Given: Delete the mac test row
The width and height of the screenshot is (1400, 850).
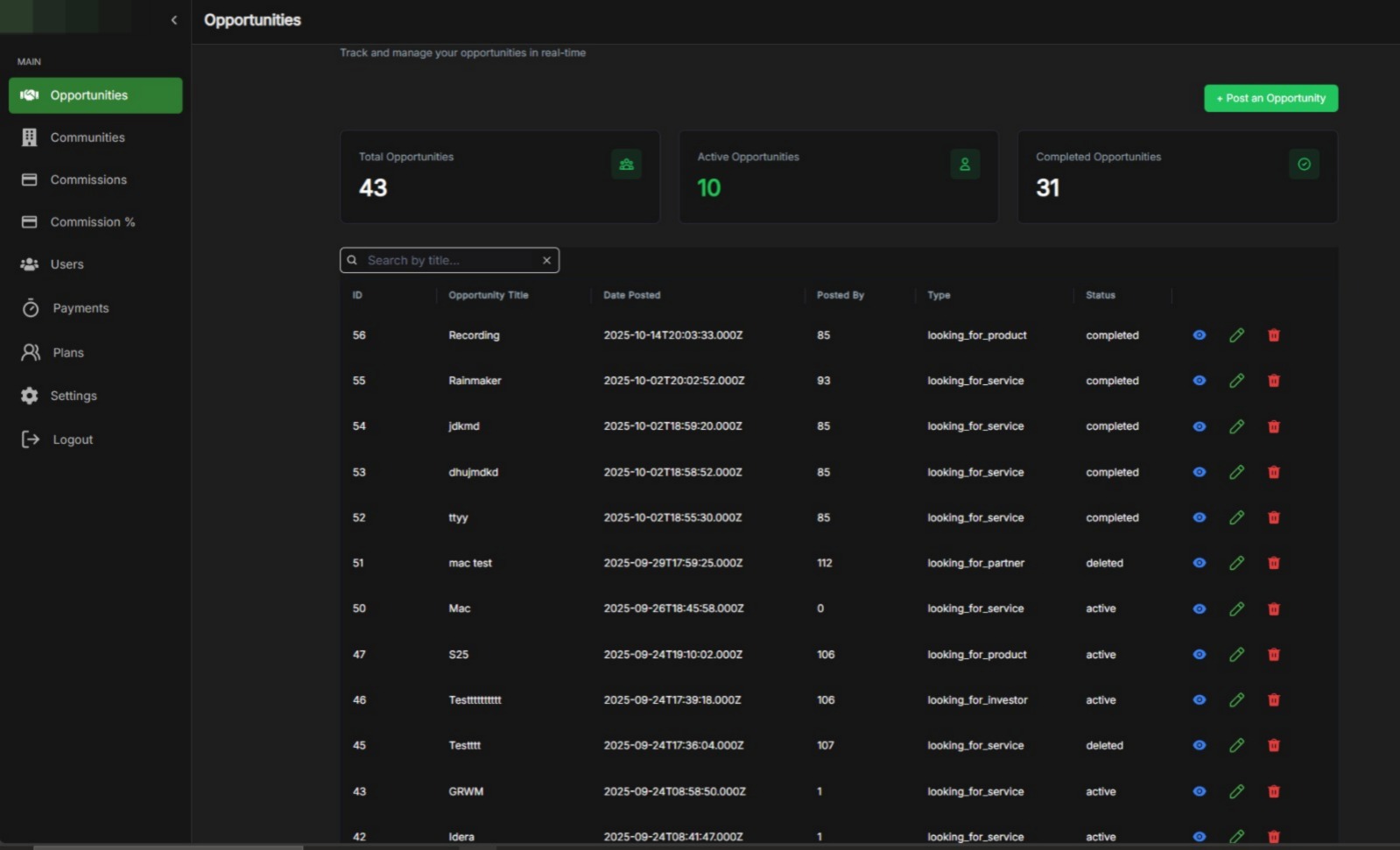Looking at the screenshot, I should 1274,563.
